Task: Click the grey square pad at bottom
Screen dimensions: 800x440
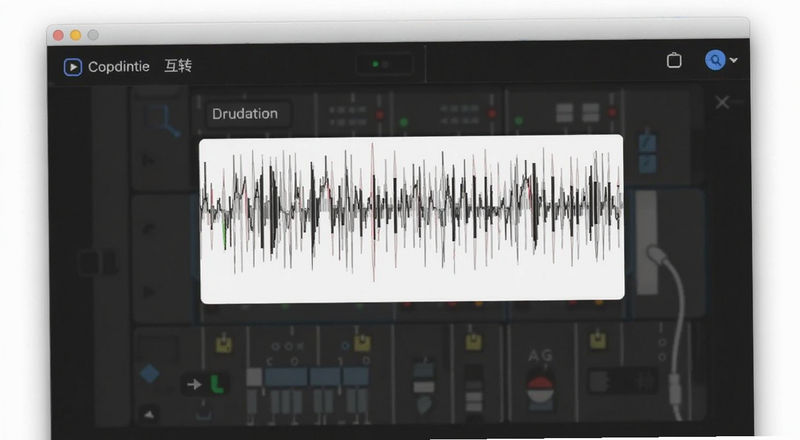Action: click(x=254, y=377)
